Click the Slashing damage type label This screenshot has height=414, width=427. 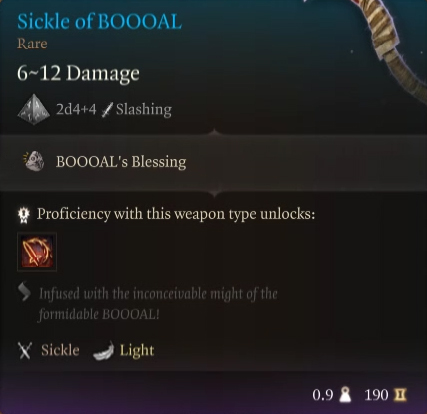click(x=144, y=109)
